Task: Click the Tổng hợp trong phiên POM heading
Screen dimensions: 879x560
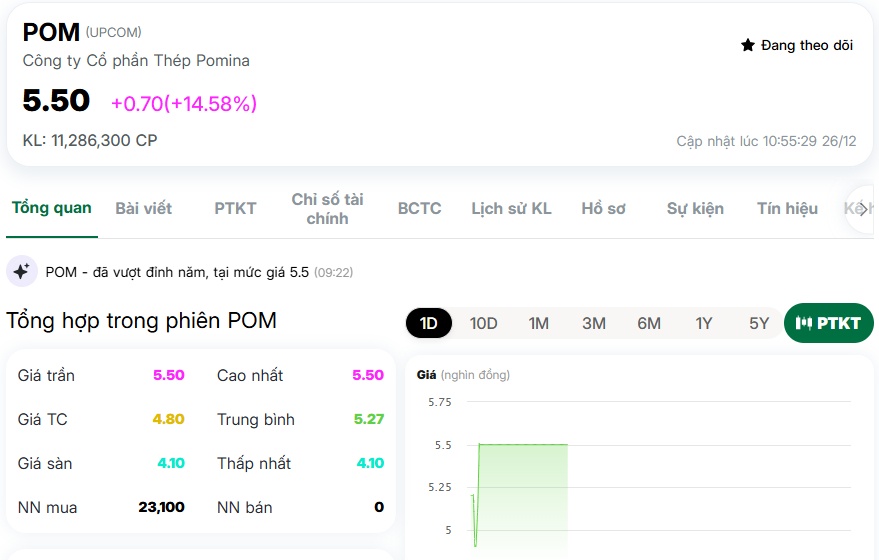Action: pos(141,321)
